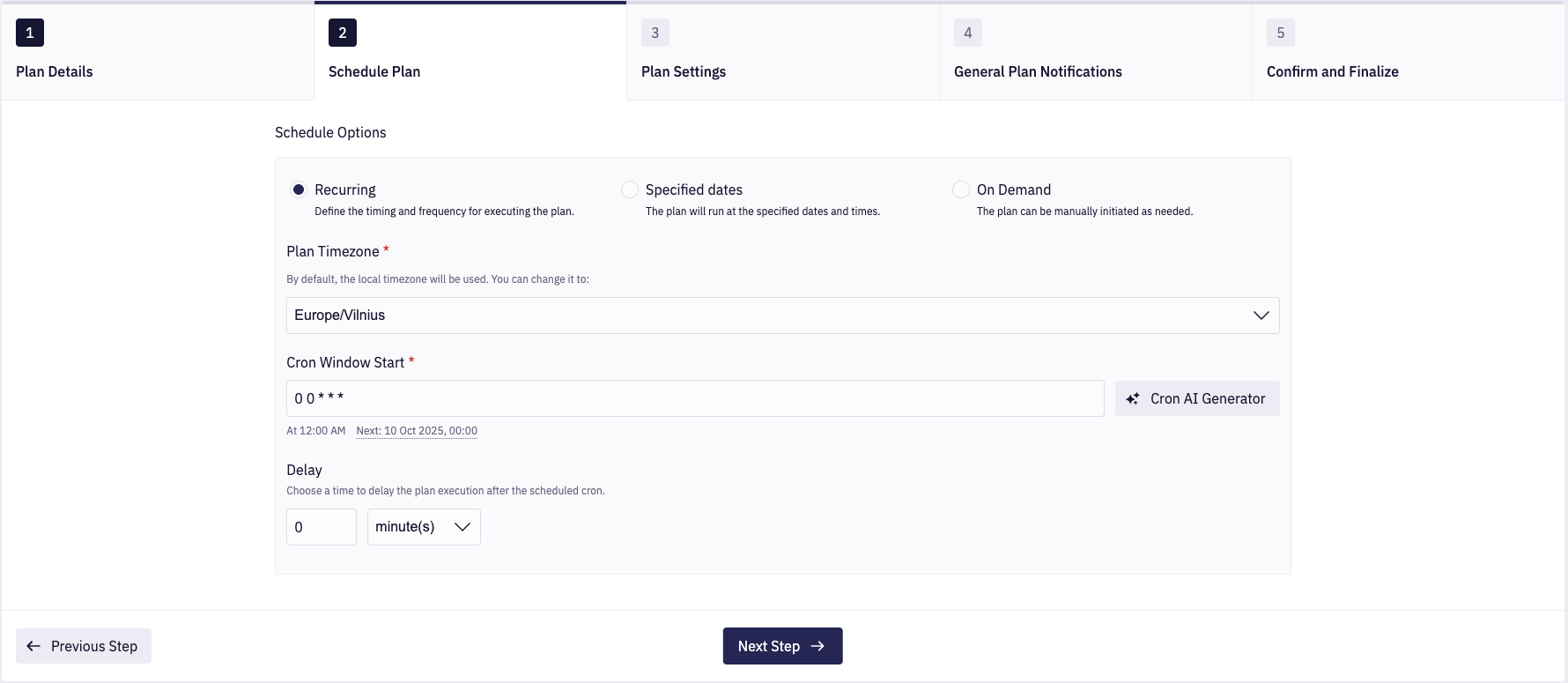Click the step 3 number badge
Viewport: 1568px width, 683px height.
click(655, 33)
